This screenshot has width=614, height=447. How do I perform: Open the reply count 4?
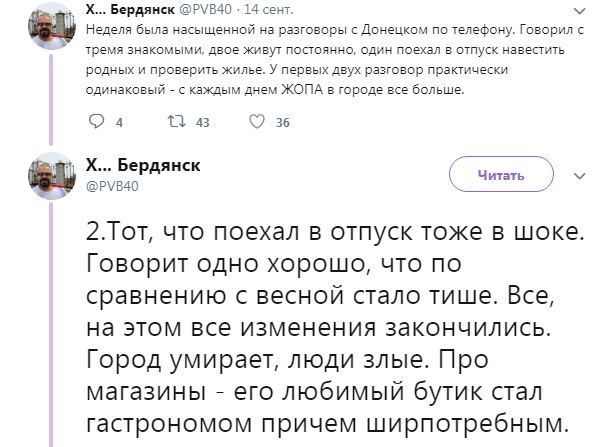tap(119, 123)
